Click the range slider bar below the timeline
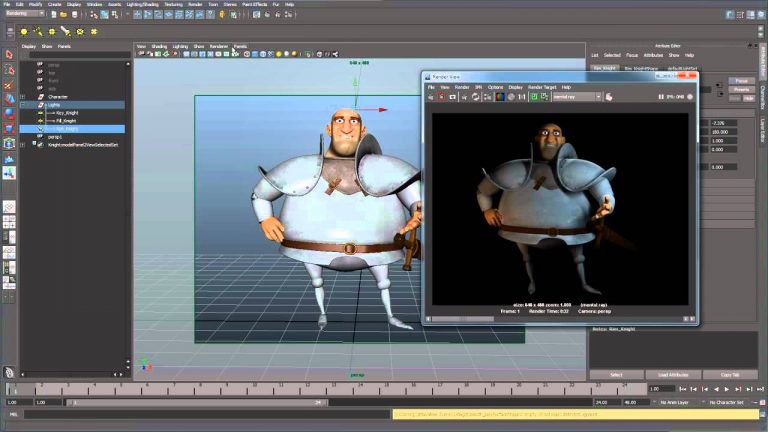 (x=197, y=403)
